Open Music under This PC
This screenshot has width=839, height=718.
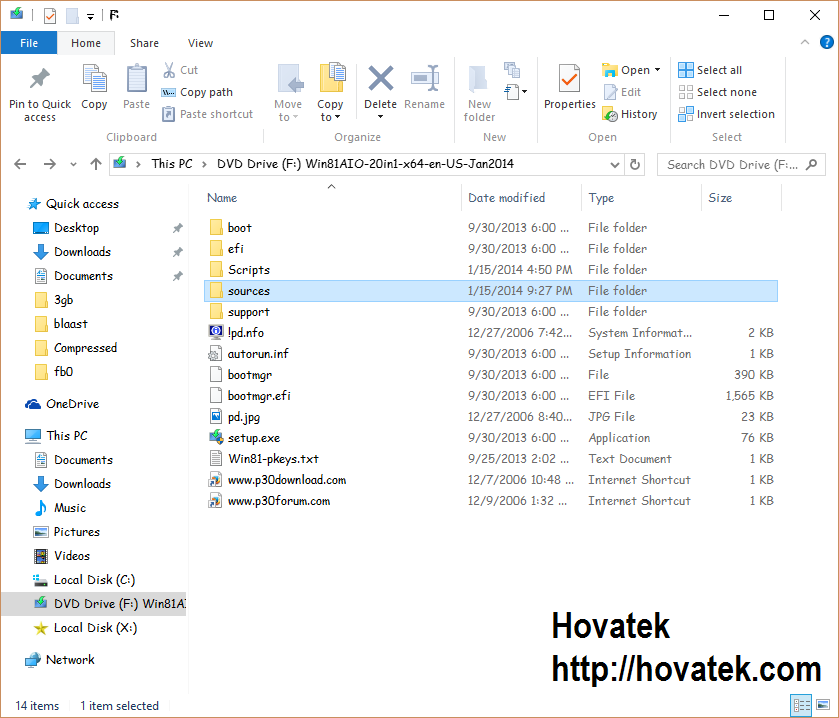click(60, 508)
